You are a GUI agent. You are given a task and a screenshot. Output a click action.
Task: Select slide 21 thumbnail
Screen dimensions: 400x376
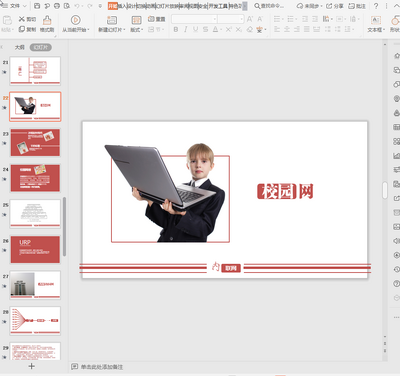(x=35, y=70)
